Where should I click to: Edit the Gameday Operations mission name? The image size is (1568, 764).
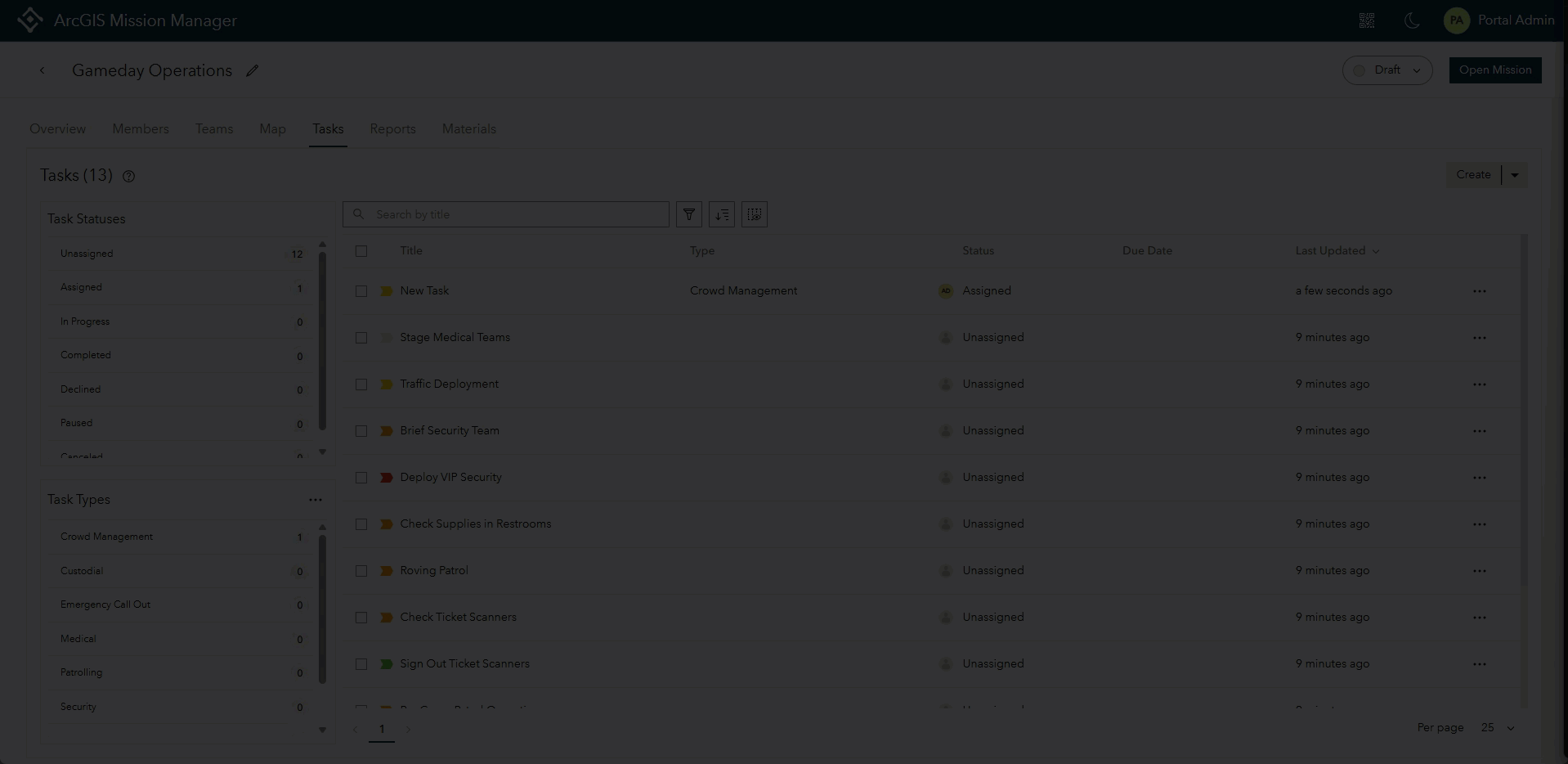pos(252,70)
